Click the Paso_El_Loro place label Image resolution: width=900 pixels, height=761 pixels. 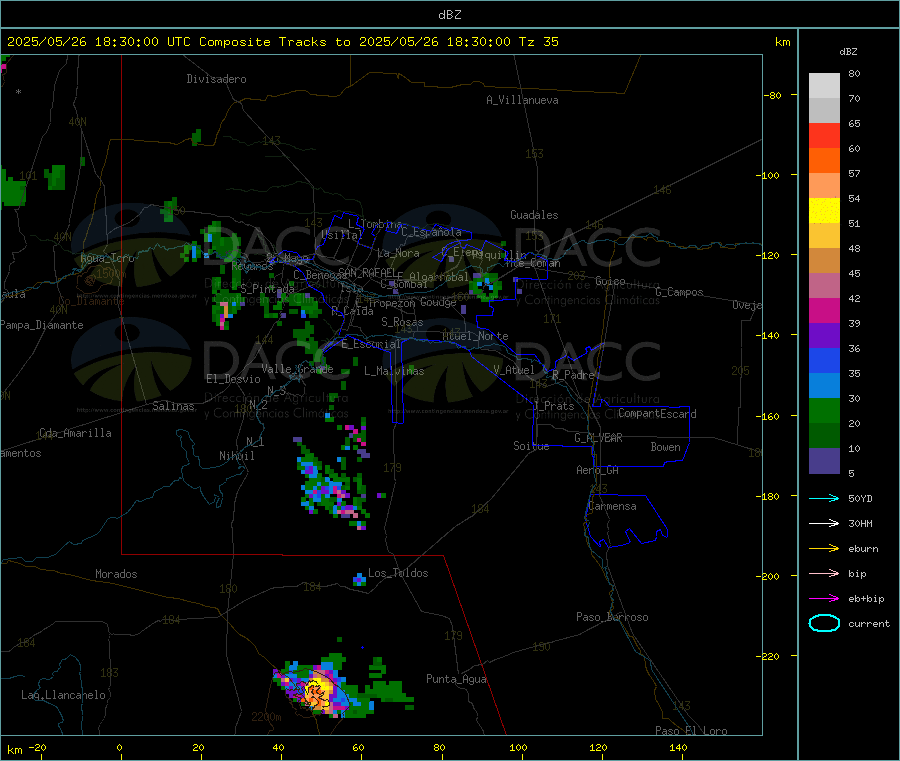[x=692, y=731]
